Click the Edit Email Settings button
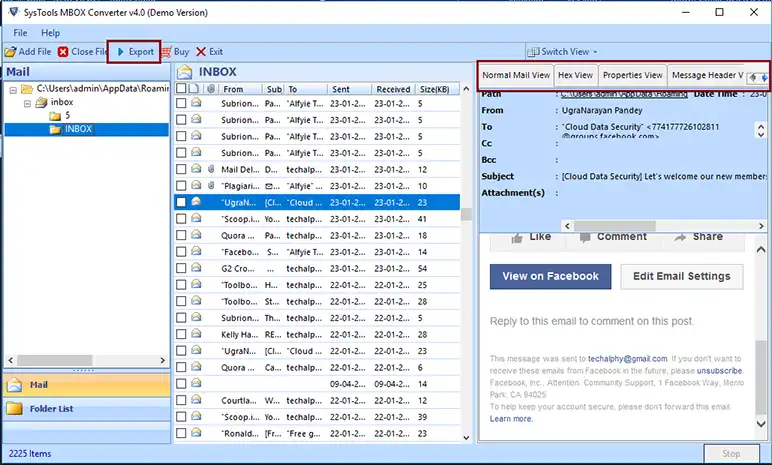This screenshot has width=772, height=465. coord(681,276)
